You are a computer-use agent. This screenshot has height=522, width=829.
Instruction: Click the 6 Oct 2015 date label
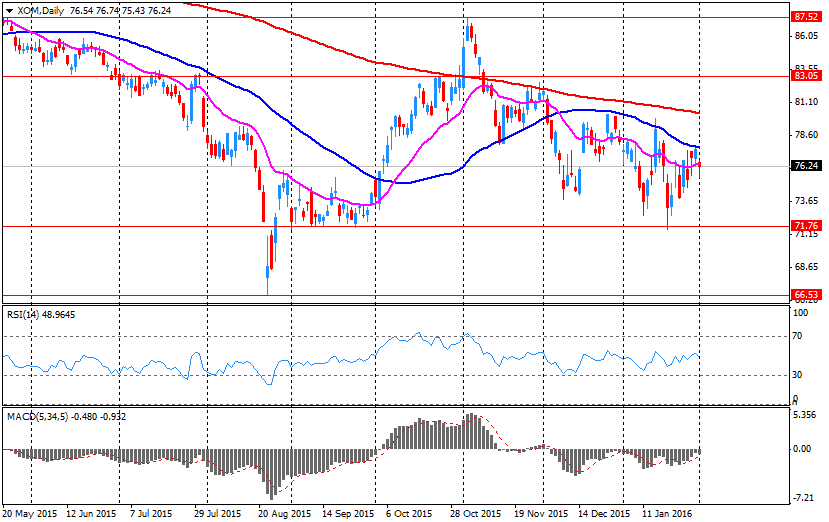[409, 514]
